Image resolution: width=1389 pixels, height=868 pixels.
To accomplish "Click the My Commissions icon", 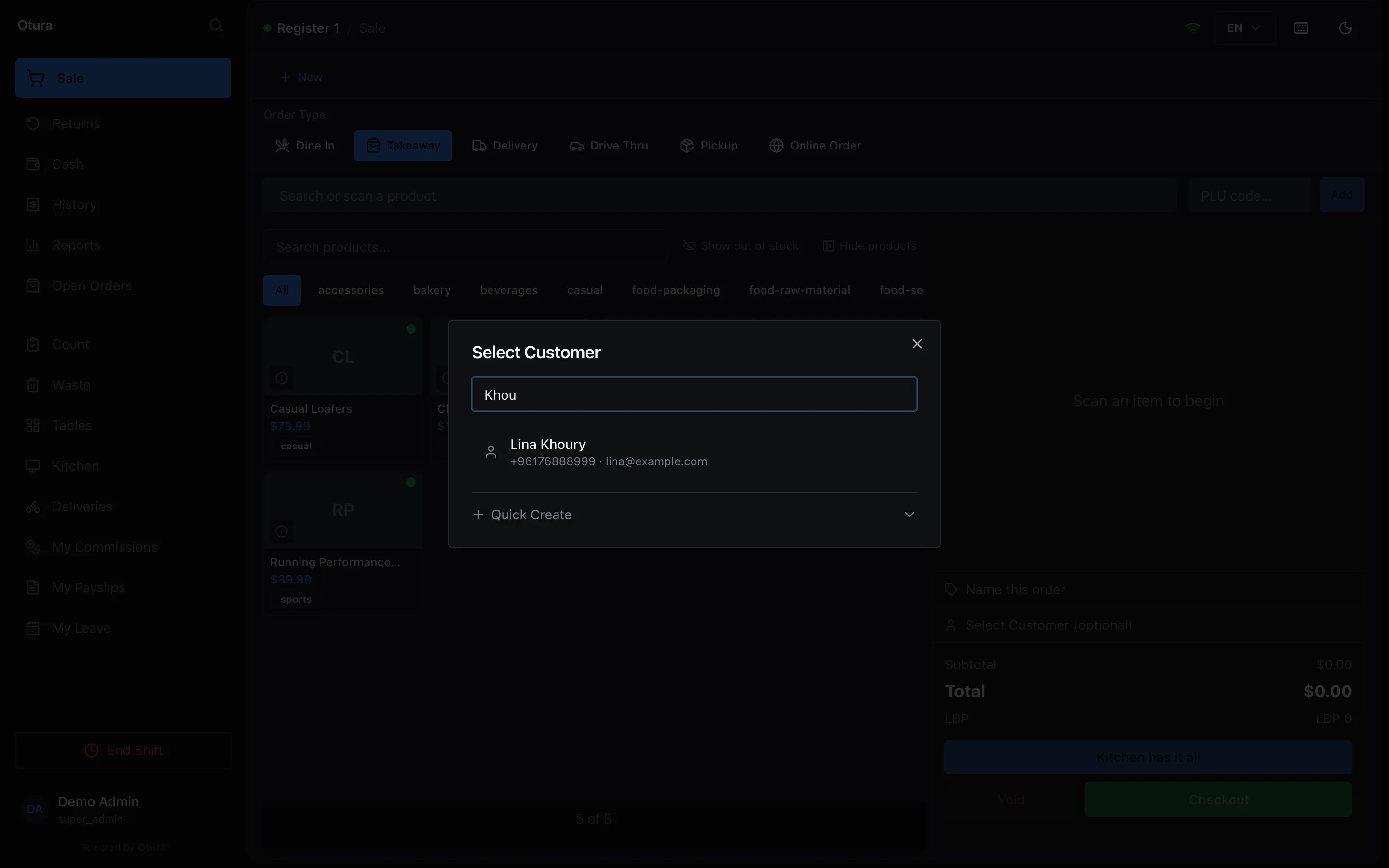I will (x=33, y=547).
